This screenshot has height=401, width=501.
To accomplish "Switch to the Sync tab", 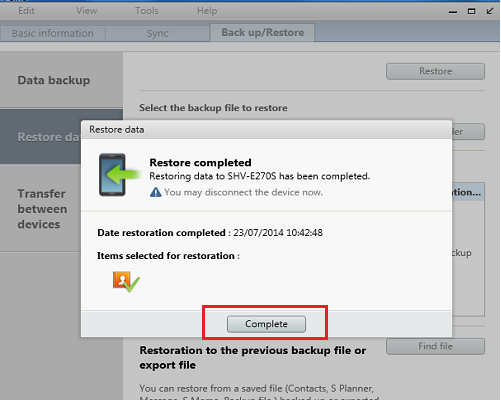I will (157, 33).
